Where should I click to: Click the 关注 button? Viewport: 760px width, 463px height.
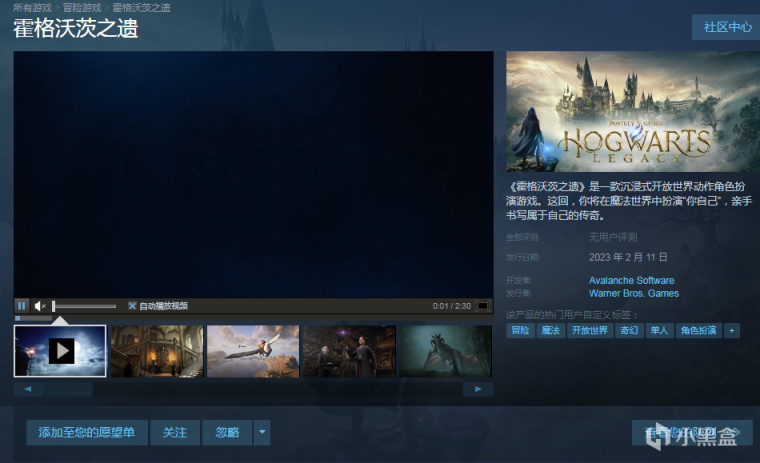[175, 432]
